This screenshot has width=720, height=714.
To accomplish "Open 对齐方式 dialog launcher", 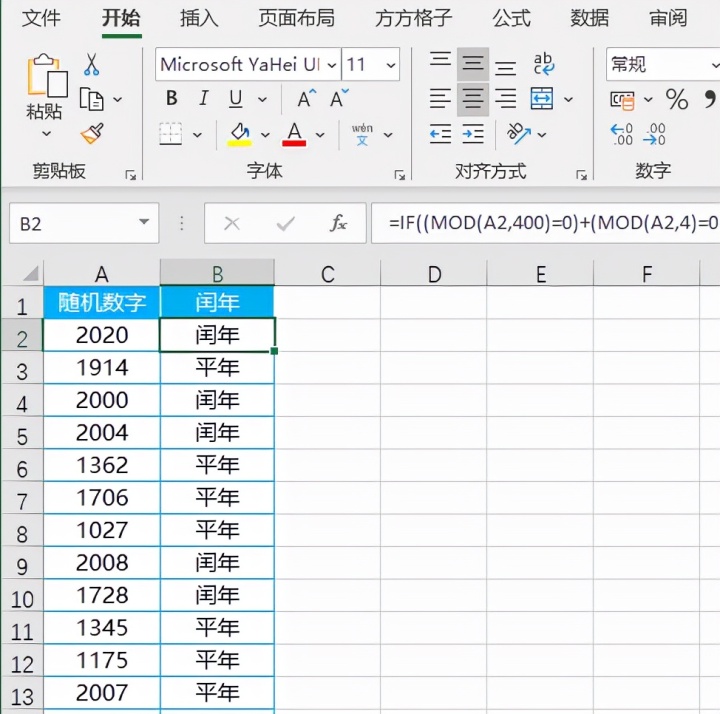I will (x=581, y=175).
